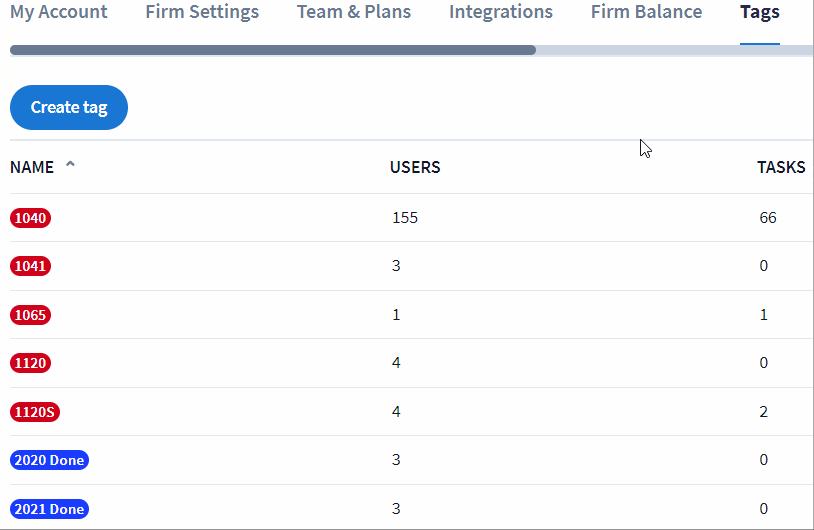Select the Tags tab
The width and height of the screenshot is (814, 530).
[759, 13]
